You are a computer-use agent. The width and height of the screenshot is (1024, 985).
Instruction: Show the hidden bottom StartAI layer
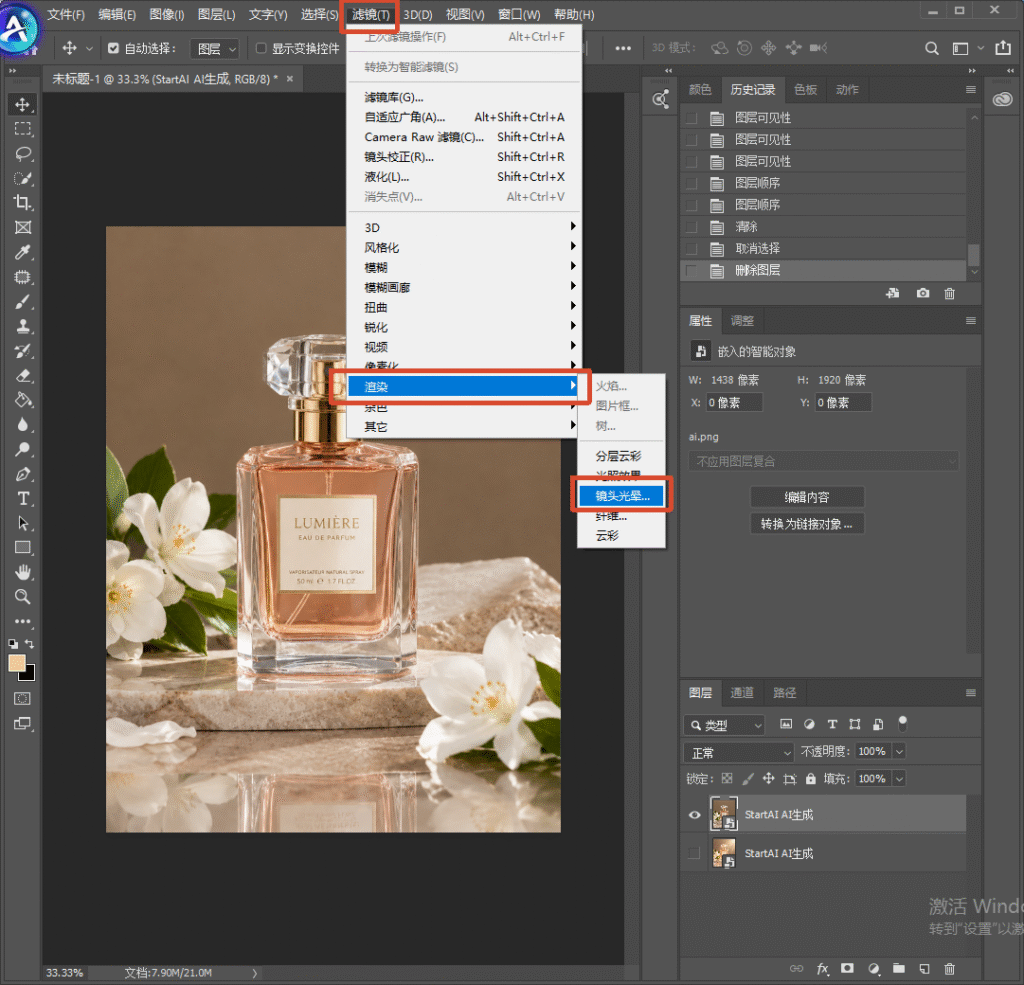point(694,853)
